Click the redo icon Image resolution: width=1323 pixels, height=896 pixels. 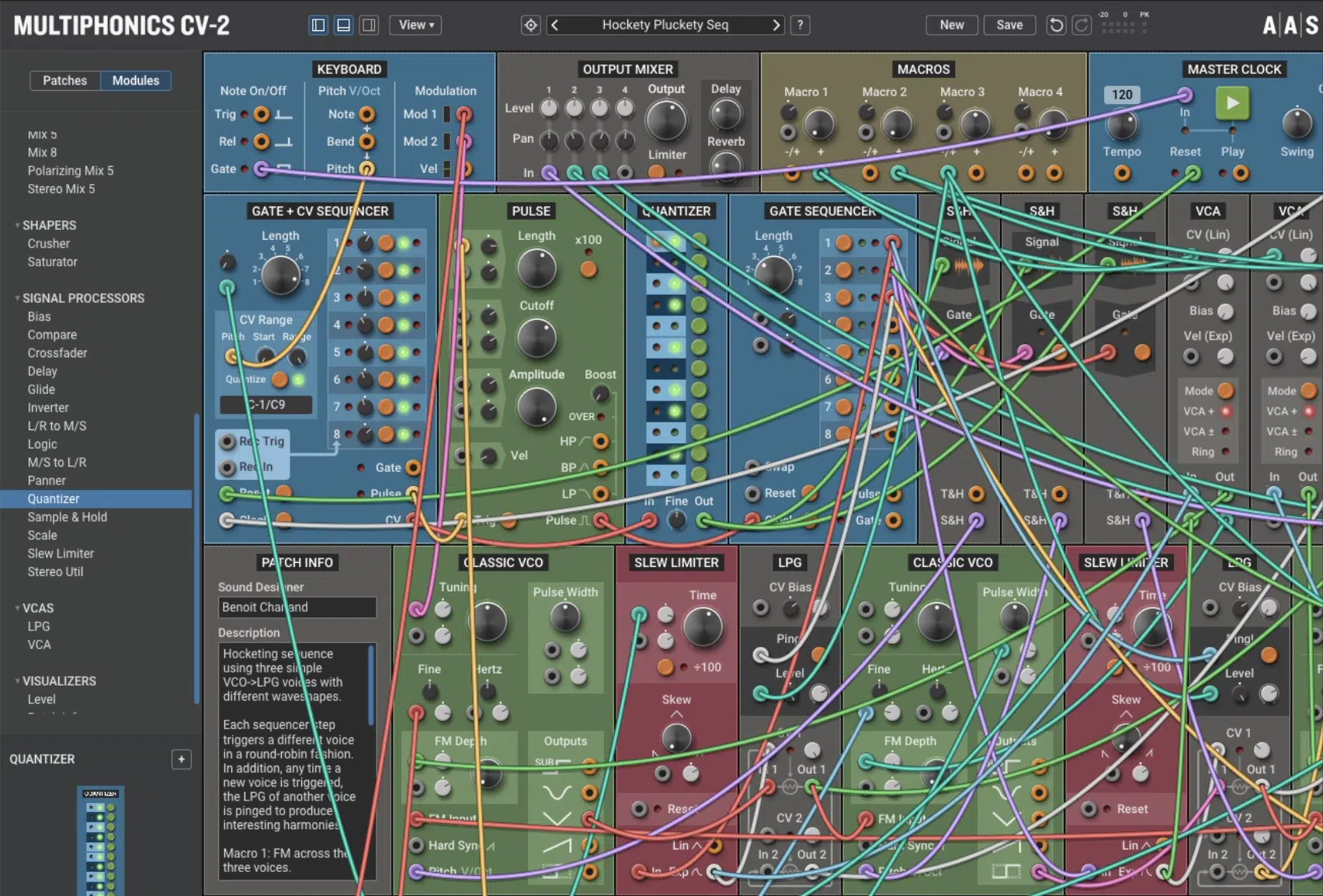click(x=1082, y=25)
